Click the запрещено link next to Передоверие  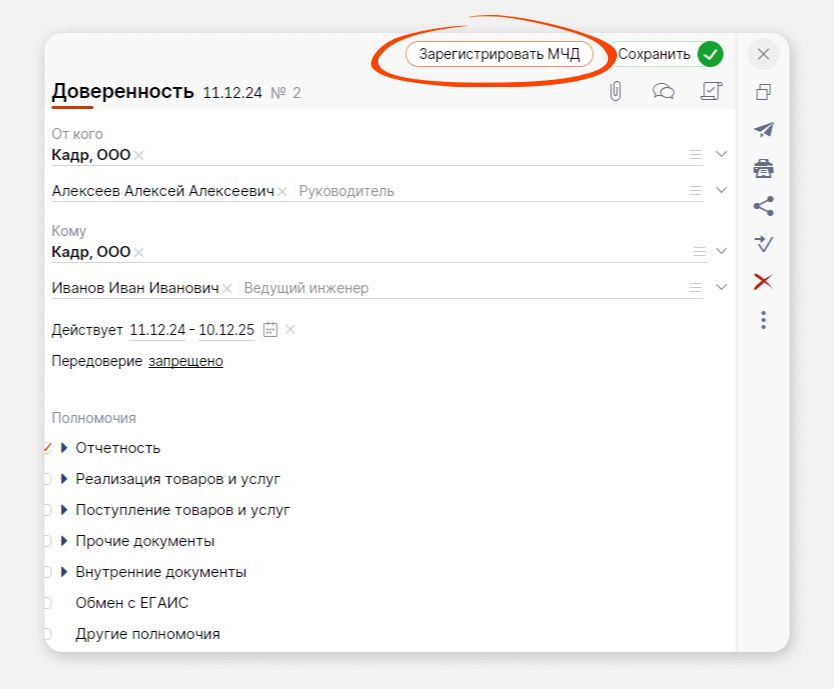186,361
